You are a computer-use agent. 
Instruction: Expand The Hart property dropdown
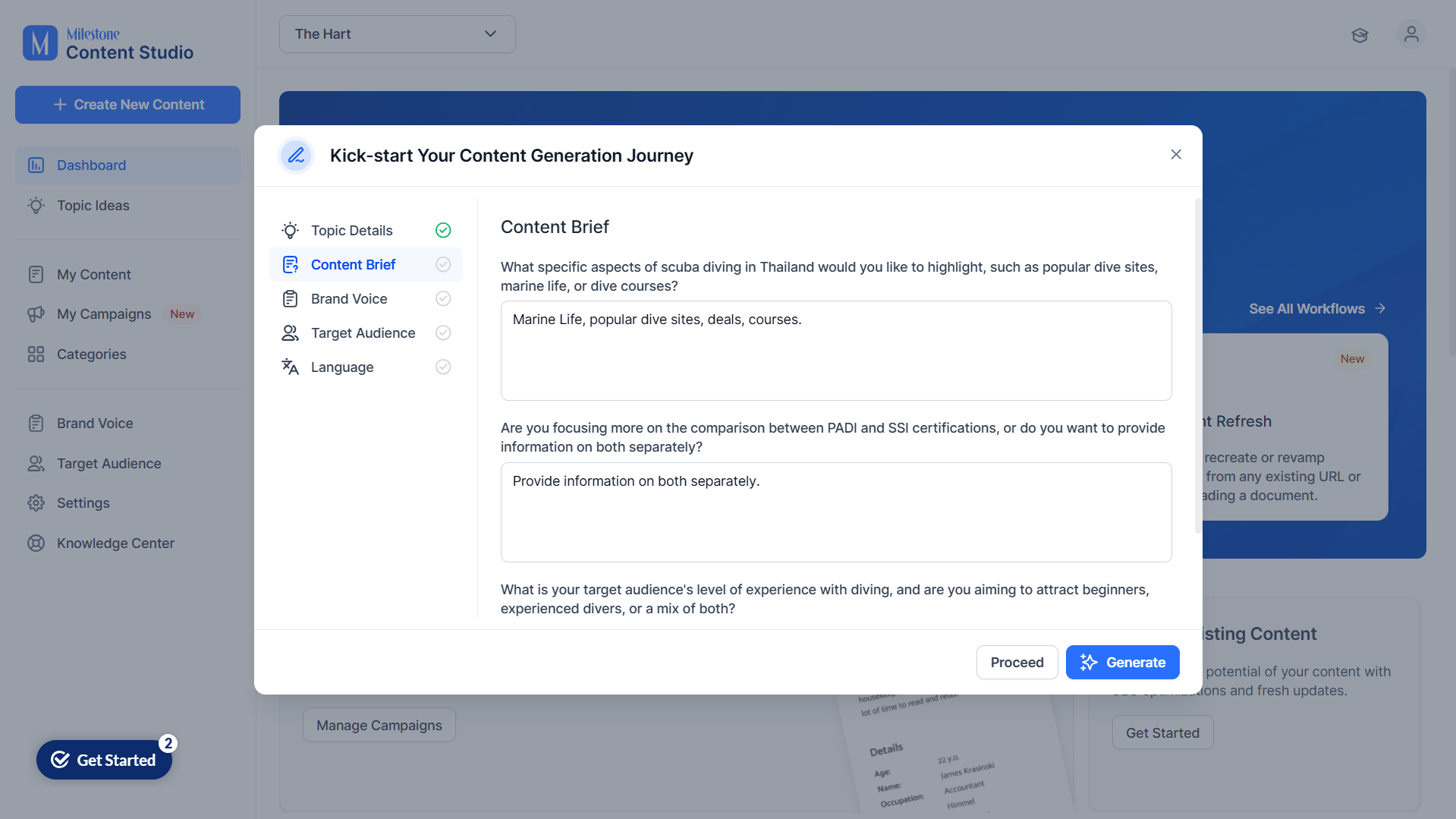coord(397,34)
